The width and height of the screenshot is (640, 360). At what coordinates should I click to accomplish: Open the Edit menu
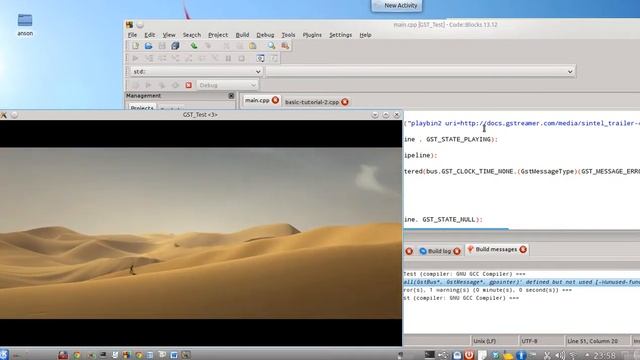[x=149, y=35]
